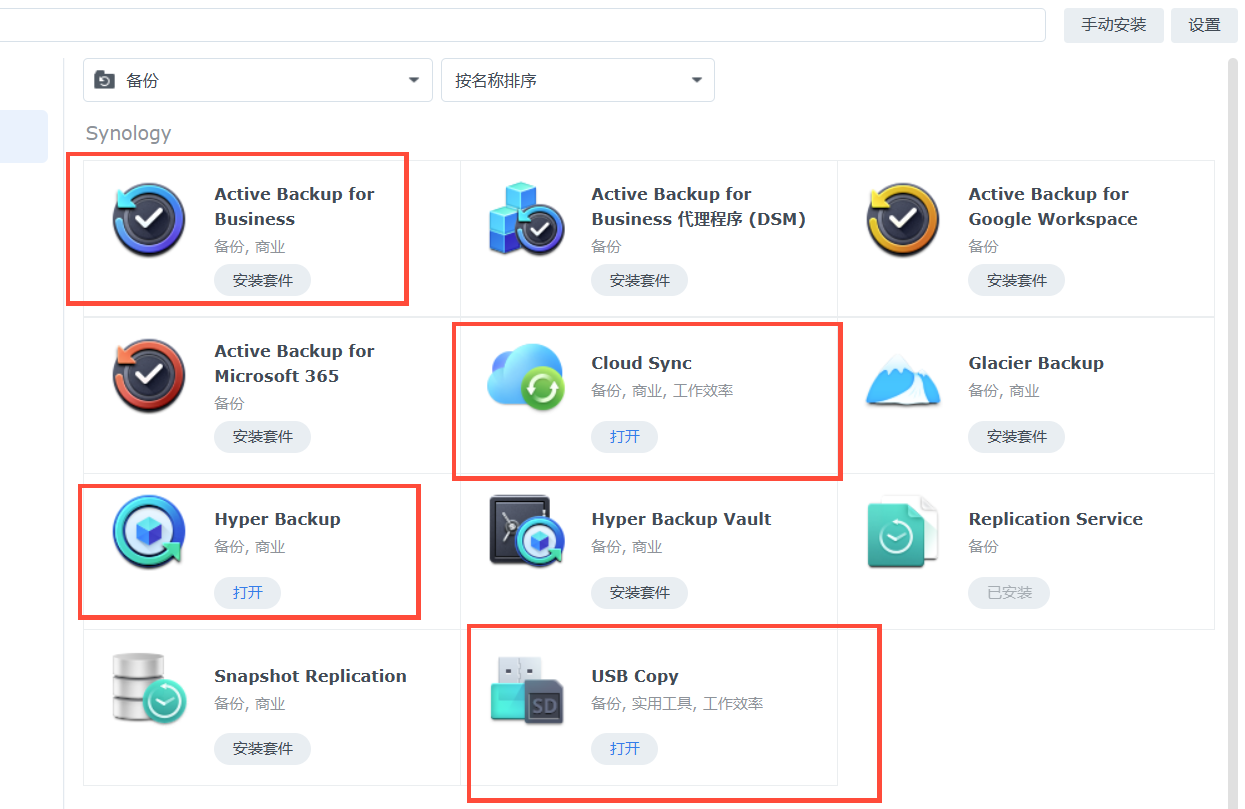Install the Snapshot Replication package

point(263,749)
